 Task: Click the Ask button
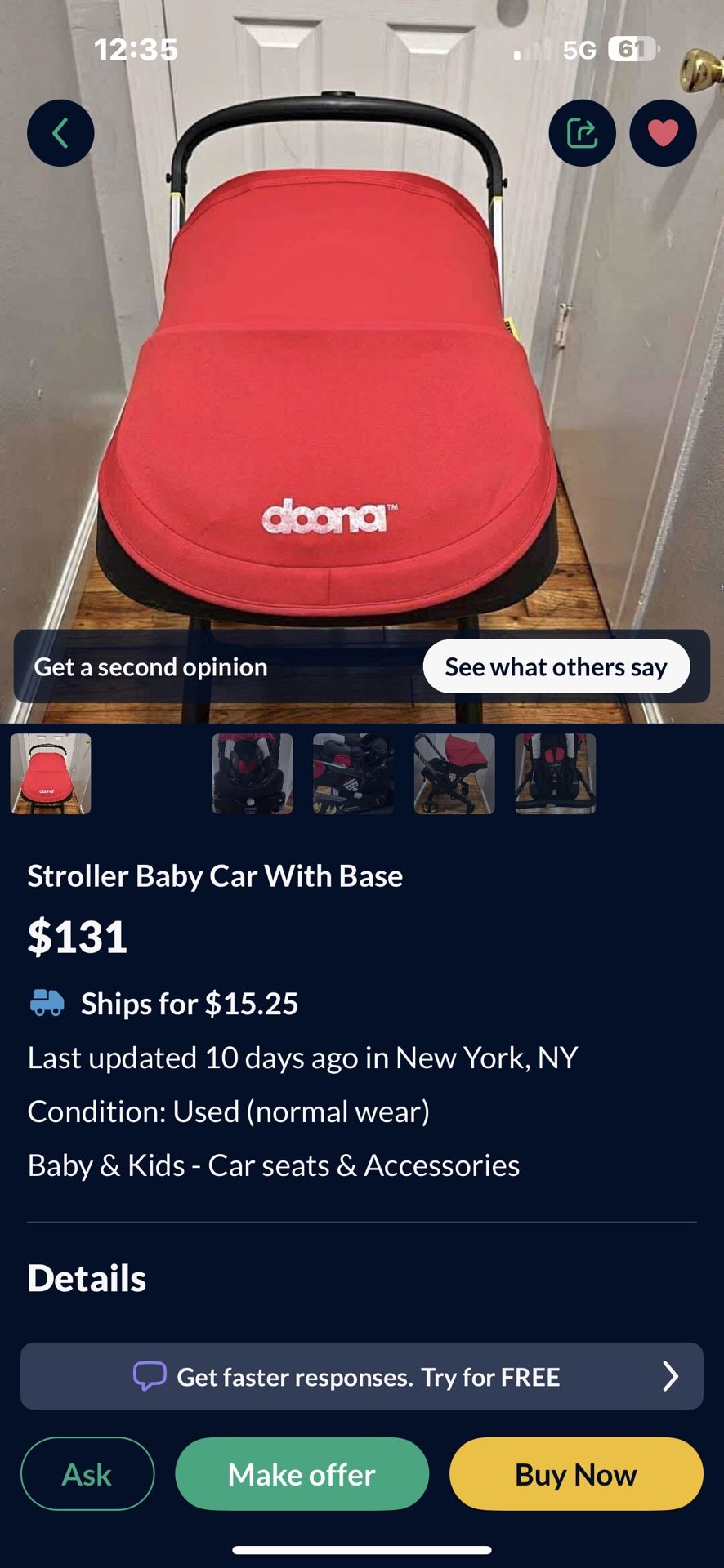[87, 1474]
